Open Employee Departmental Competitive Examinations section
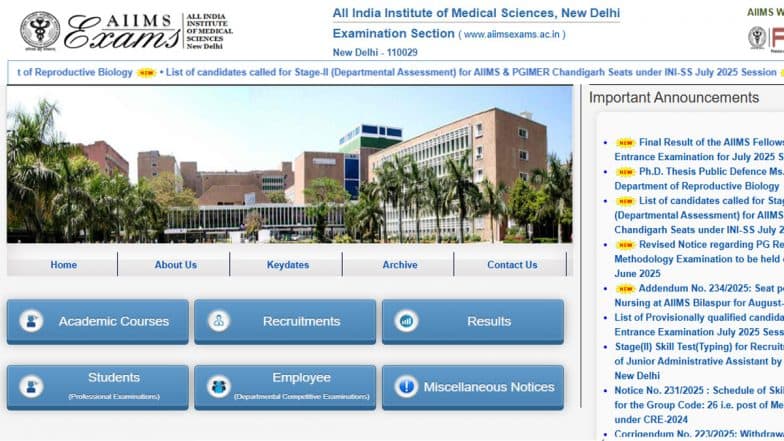Screen dimensions: 784x441 (x=285, y=387)
